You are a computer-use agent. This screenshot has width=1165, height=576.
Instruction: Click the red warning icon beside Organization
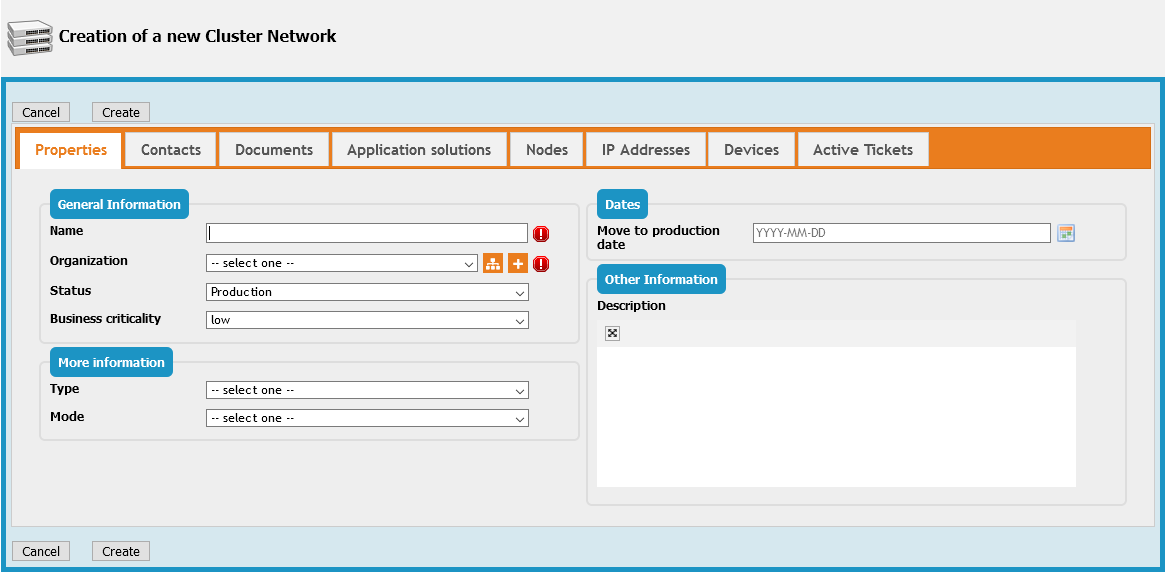(x=541, y=264)
